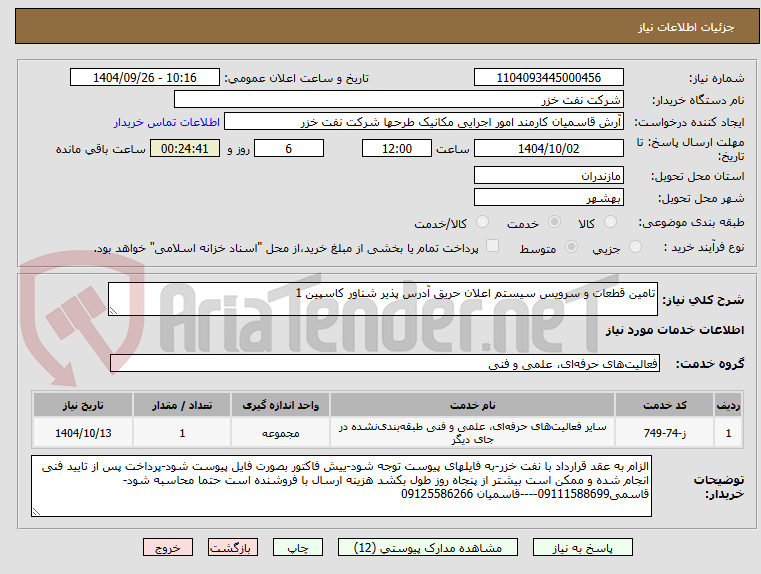Image resolution: width=761 pixels, height=574 pixels.
Task: Select the کالا radio button
Action: click(610, 222)
